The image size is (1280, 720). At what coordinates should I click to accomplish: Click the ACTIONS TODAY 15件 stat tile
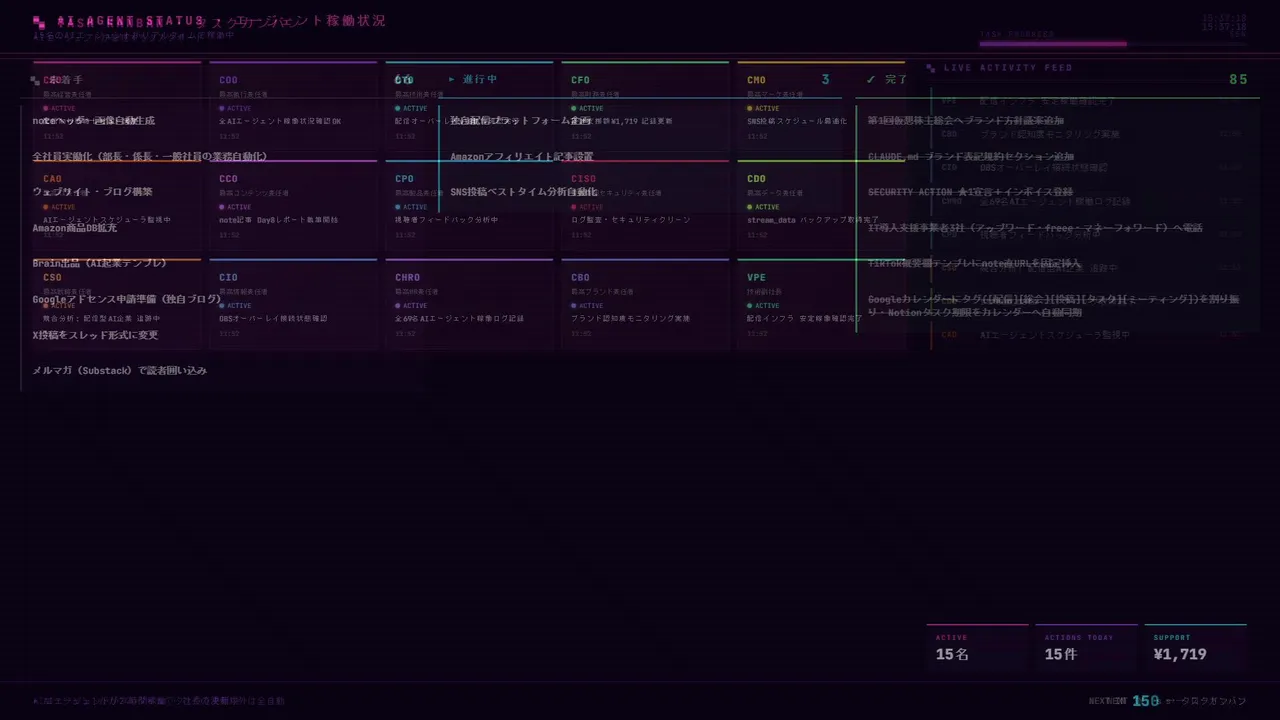pyautogui.click(x=1086, y=647)
